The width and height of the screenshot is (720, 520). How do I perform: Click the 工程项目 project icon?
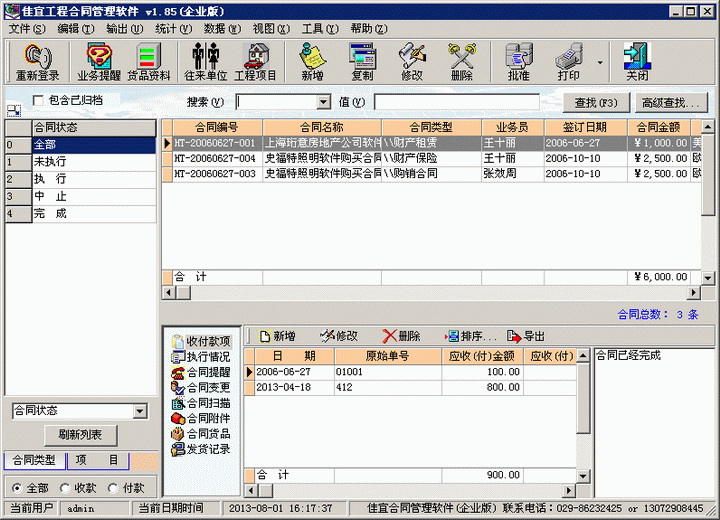256,62
